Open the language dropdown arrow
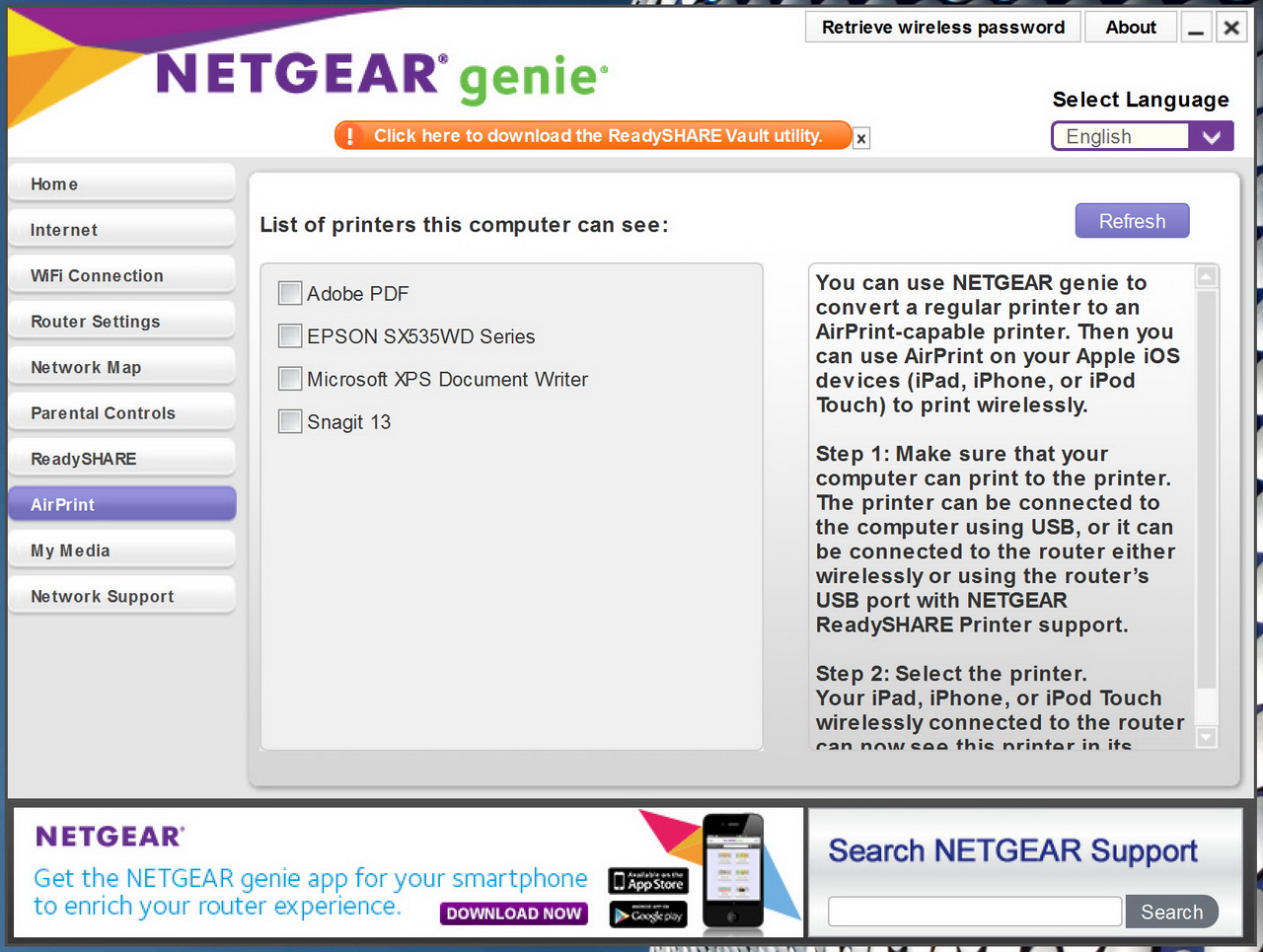Image resolution: width=1263 pixels, height=952 pixels. 1212,136
